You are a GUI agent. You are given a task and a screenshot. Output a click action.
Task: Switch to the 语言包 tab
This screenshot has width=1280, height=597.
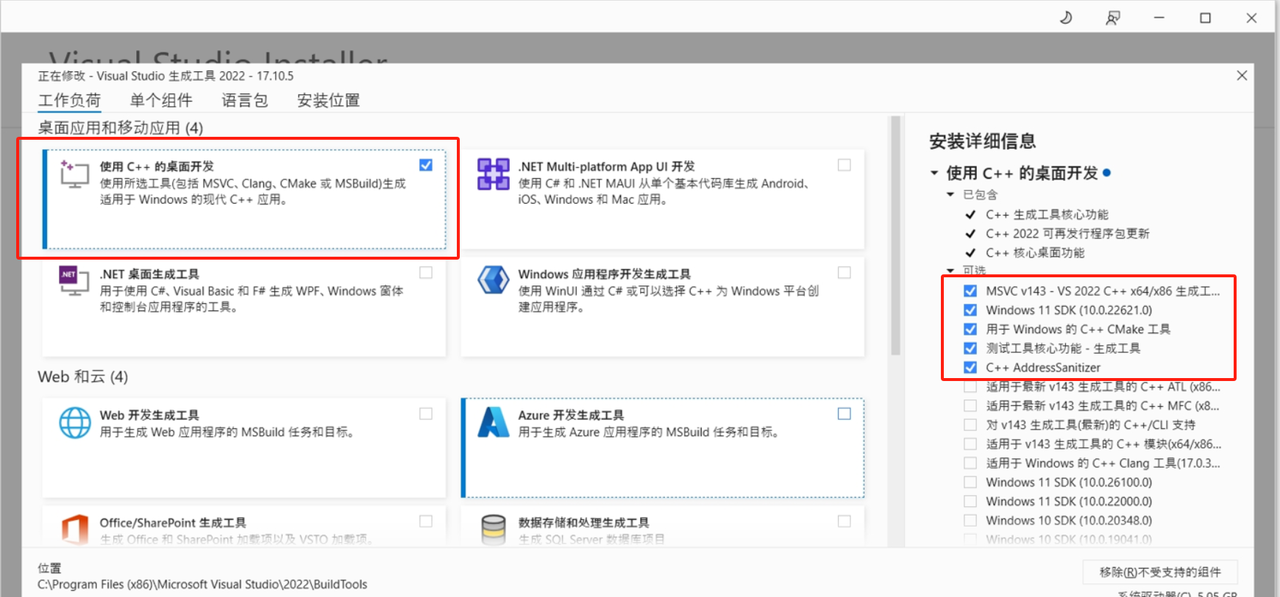(x=245, y=101)
